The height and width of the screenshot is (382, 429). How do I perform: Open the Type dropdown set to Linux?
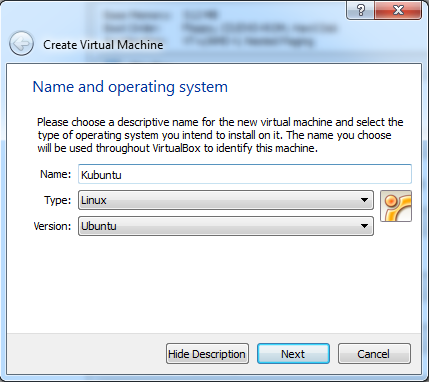point(226,200)
